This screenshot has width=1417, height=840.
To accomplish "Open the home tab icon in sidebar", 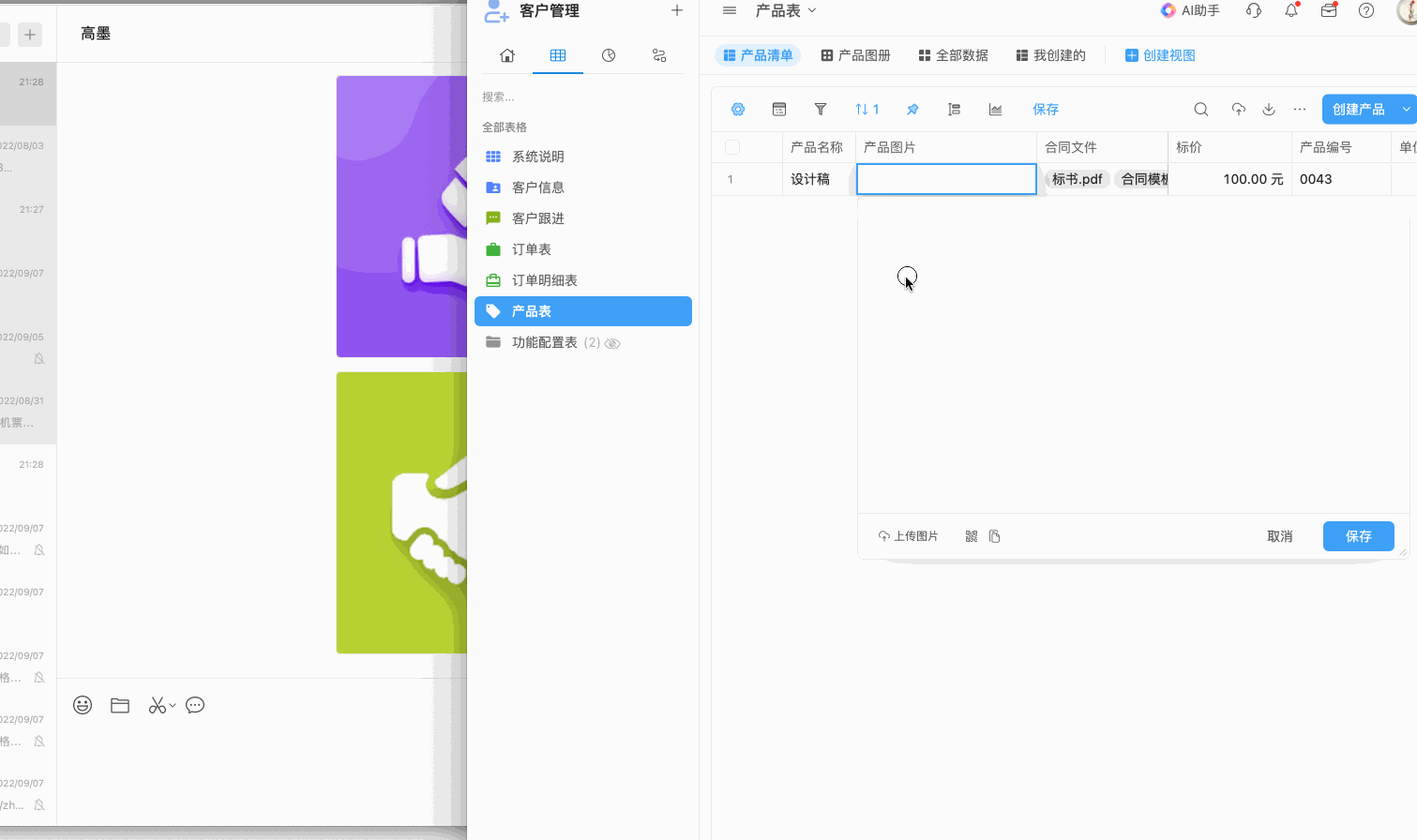I will click(507, 55).
